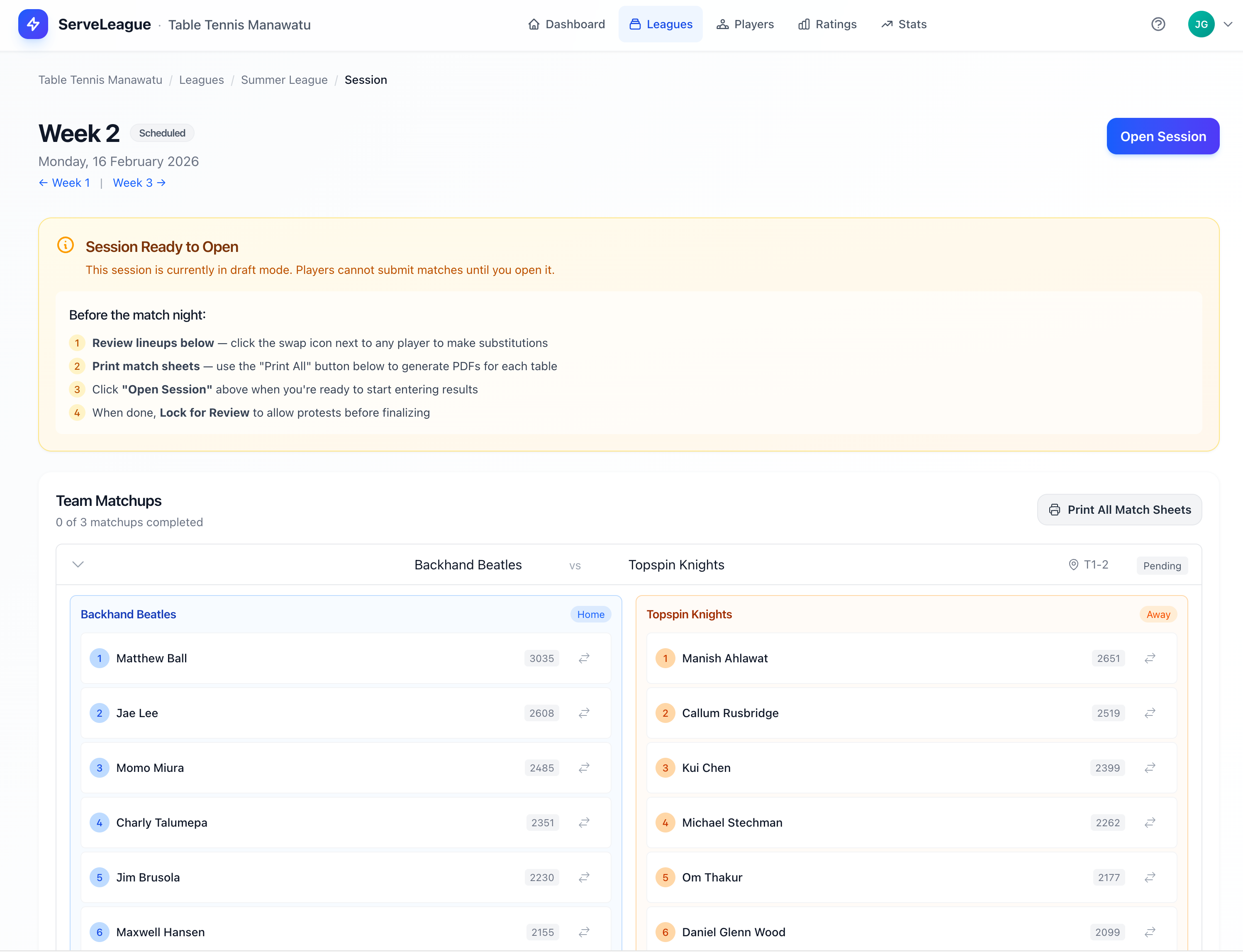The width and height of the screenshot is (1243, 952).
Task: Click Print All Match Sheets
Action: tap(1119, 510)
